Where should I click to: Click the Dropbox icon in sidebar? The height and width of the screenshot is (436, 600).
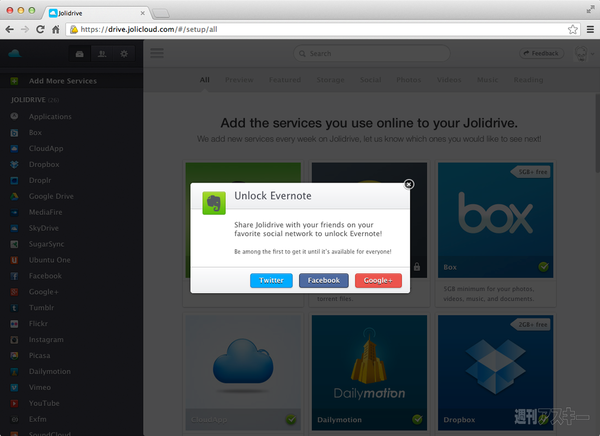click(x=14, y=165)
